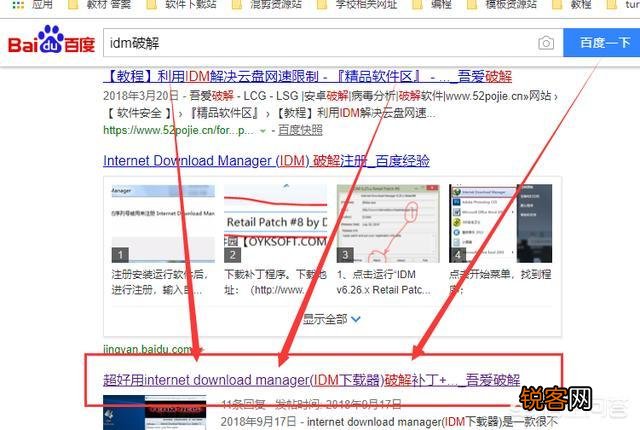The image size is (640, 430).
Task: Click the caption 点击开始菜单，找到程
Action: (500, 282)
